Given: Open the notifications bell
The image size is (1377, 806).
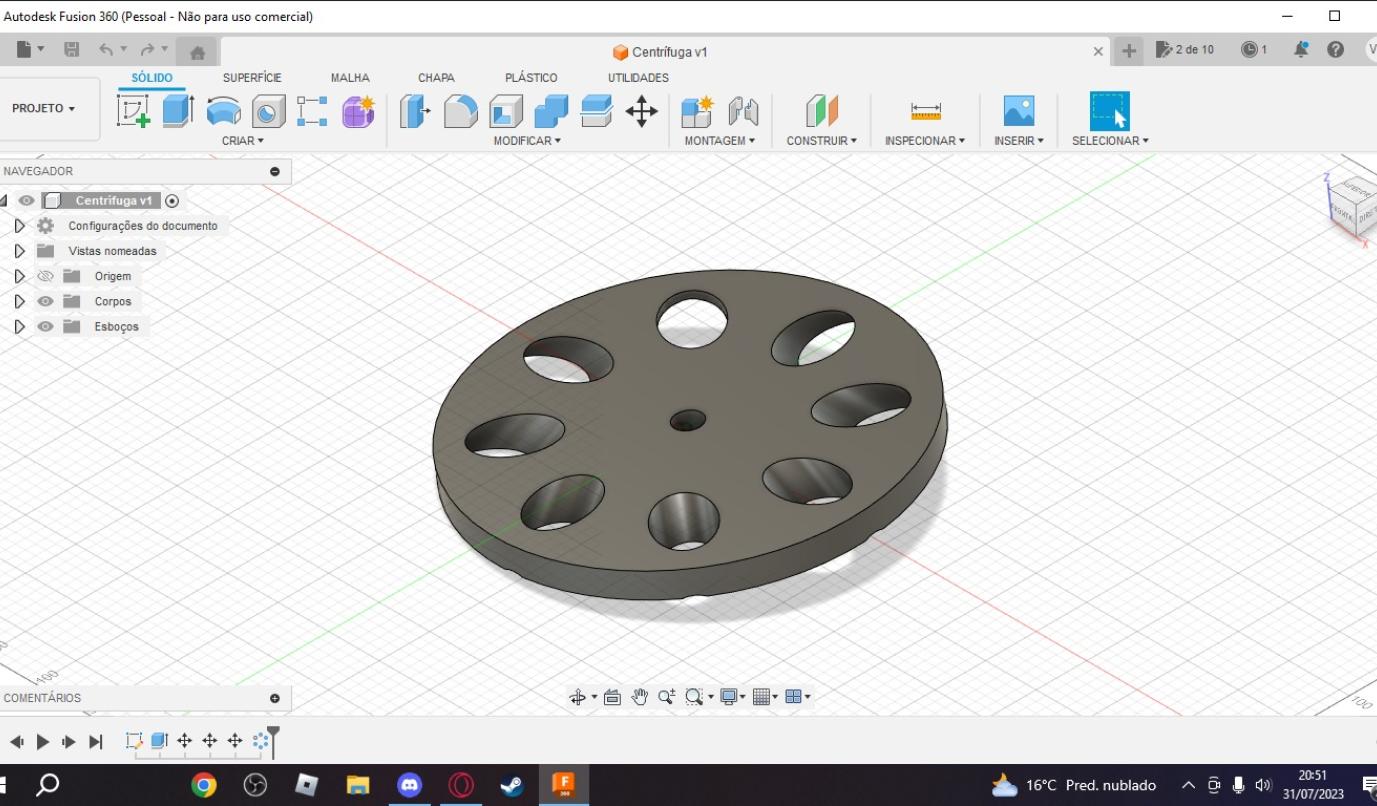Looking at the screenshot, I should pyautogui.click(x=1301, y=50).
